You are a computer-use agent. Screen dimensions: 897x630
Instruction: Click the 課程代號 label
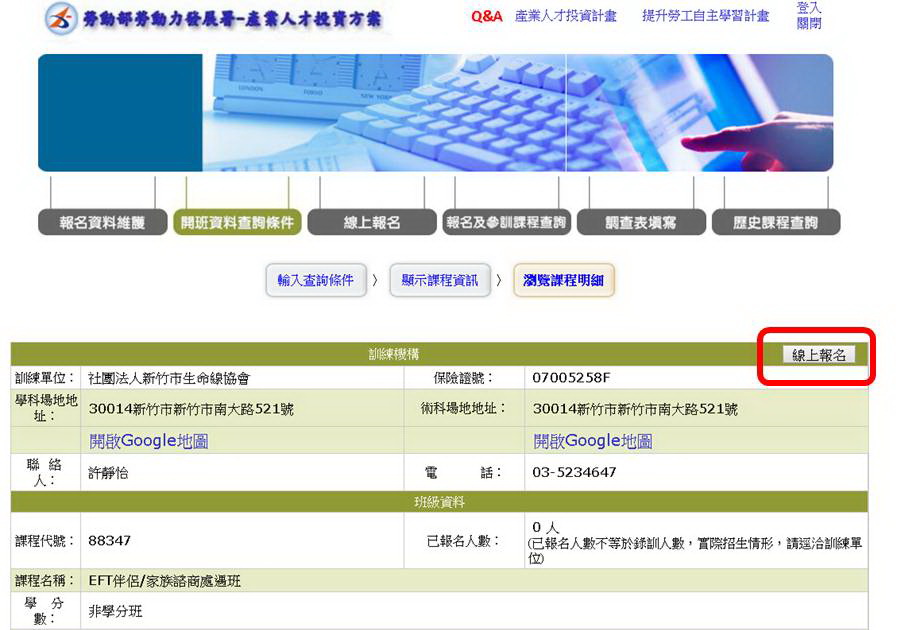pos(45,540)
